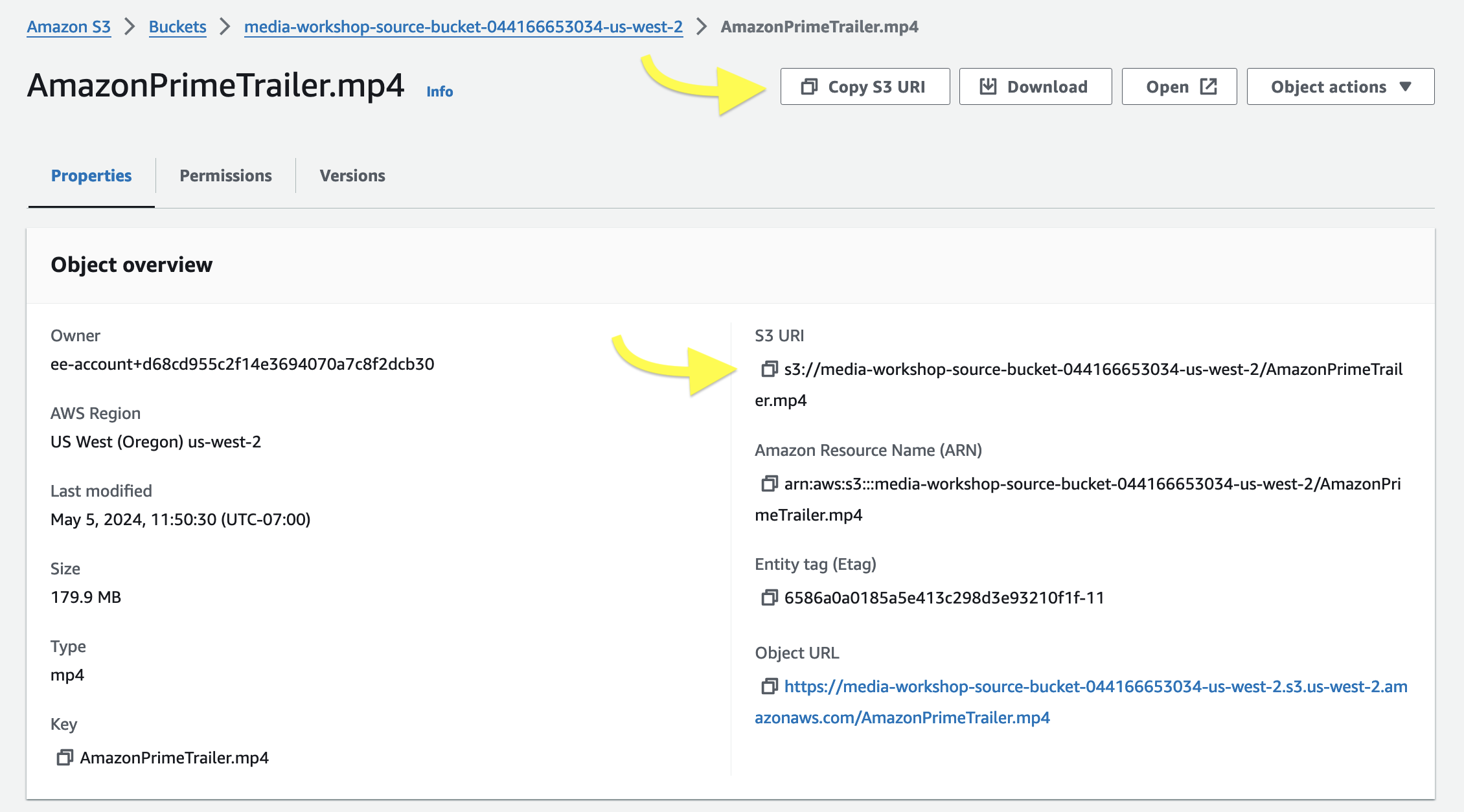This screenshot has height=812, width=1464.
Task: Open the object in a new tab
Action: point(1179,87)
